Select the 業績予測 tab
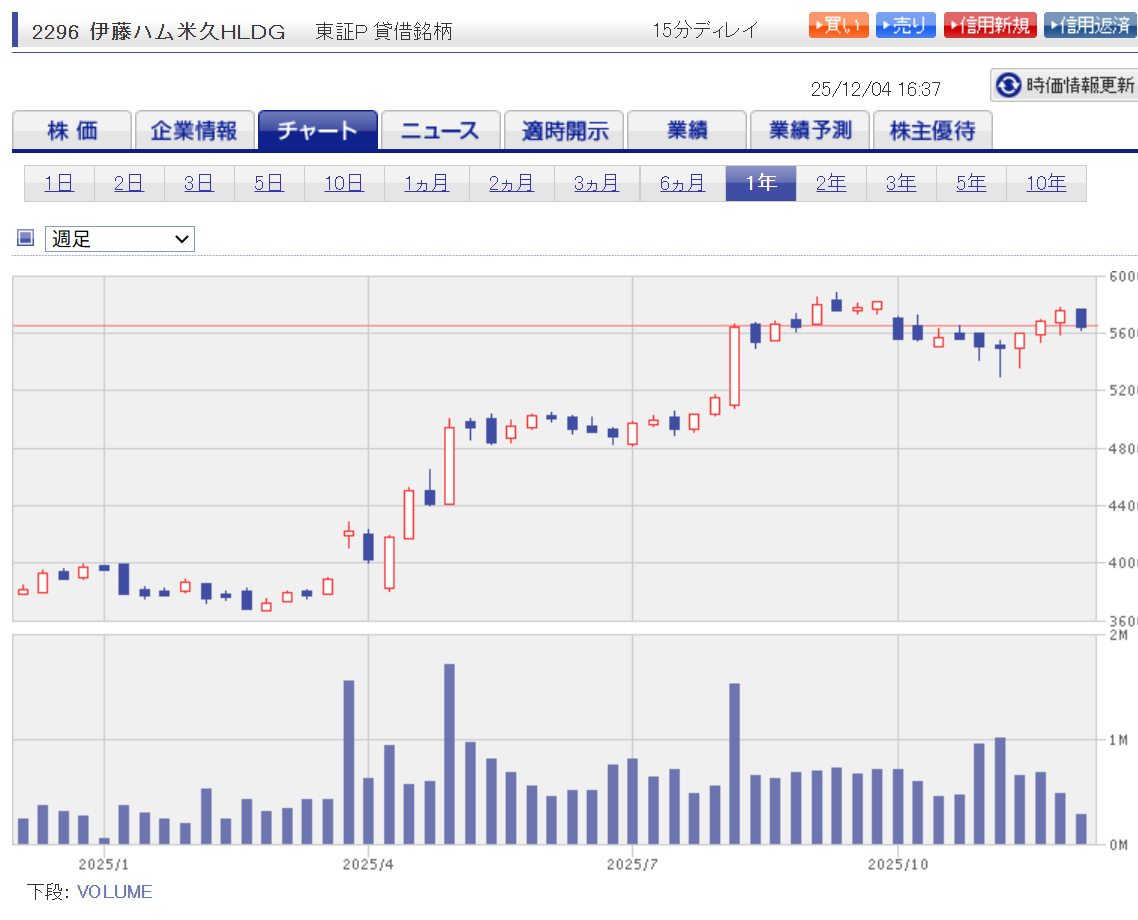 click(809, 130)
